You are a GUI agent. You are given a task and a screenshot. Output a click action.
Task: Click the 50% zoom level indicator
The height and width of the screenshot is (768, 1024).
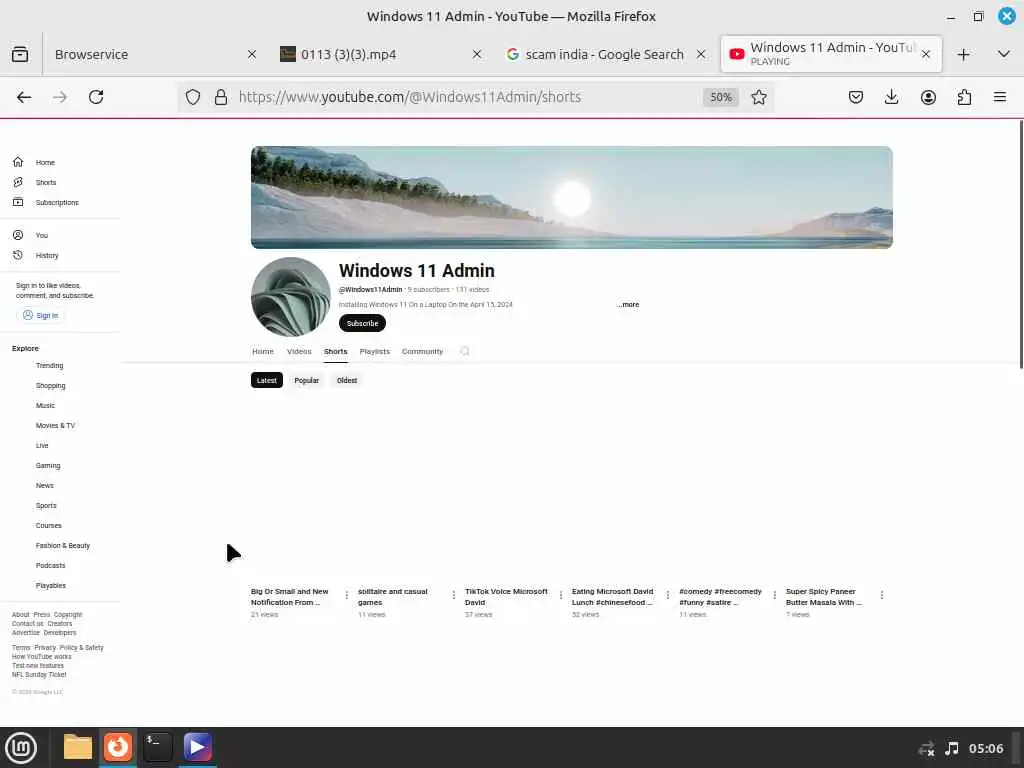(x=720, y=97)
